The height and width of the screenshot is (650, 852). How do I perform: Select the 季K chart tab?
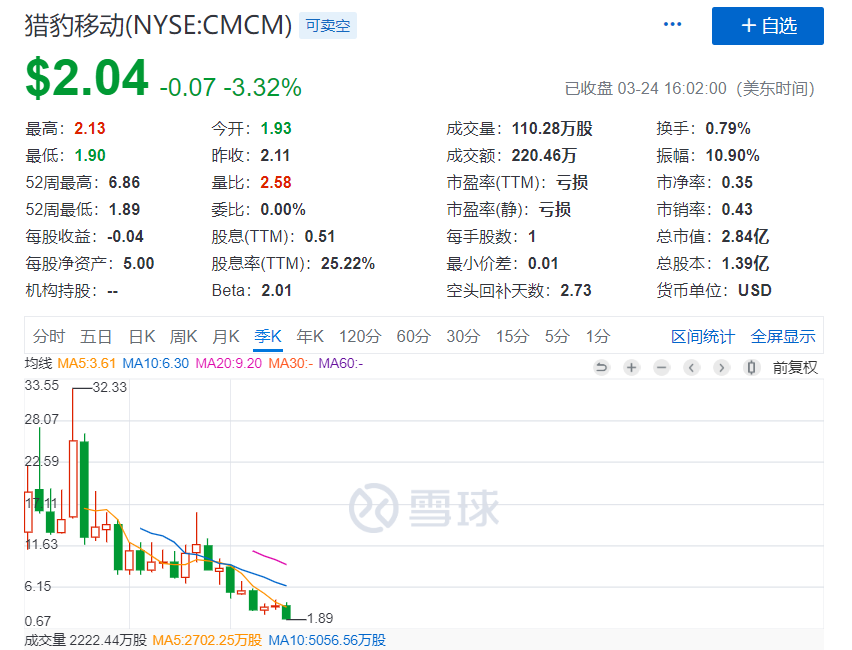268,336
